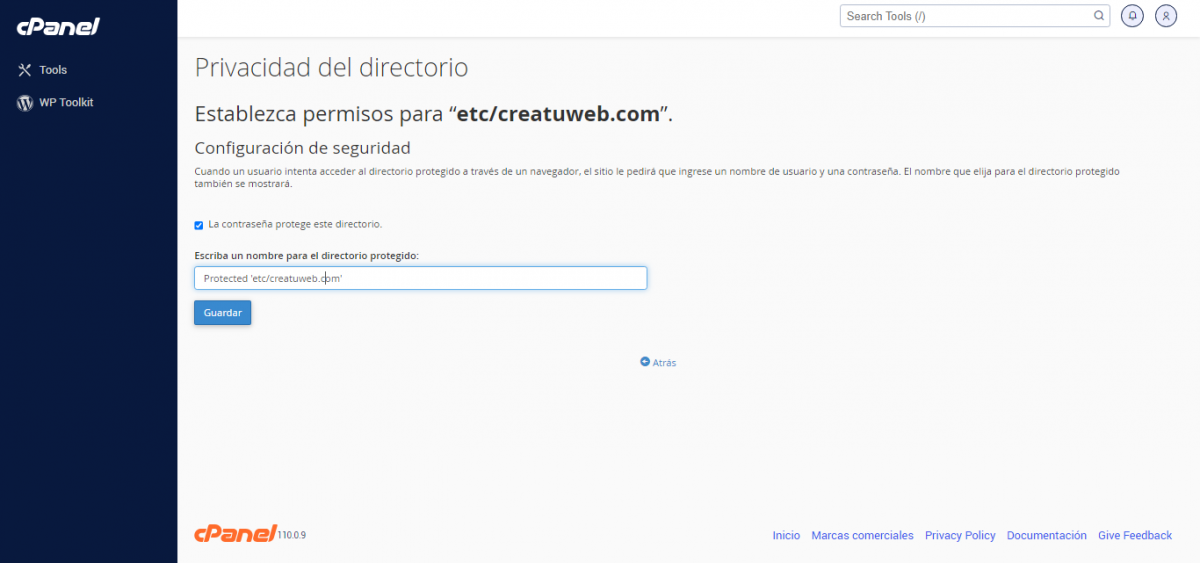Open the user account menu icon
Screen dimensions: 1200x563
[1165, 16]
